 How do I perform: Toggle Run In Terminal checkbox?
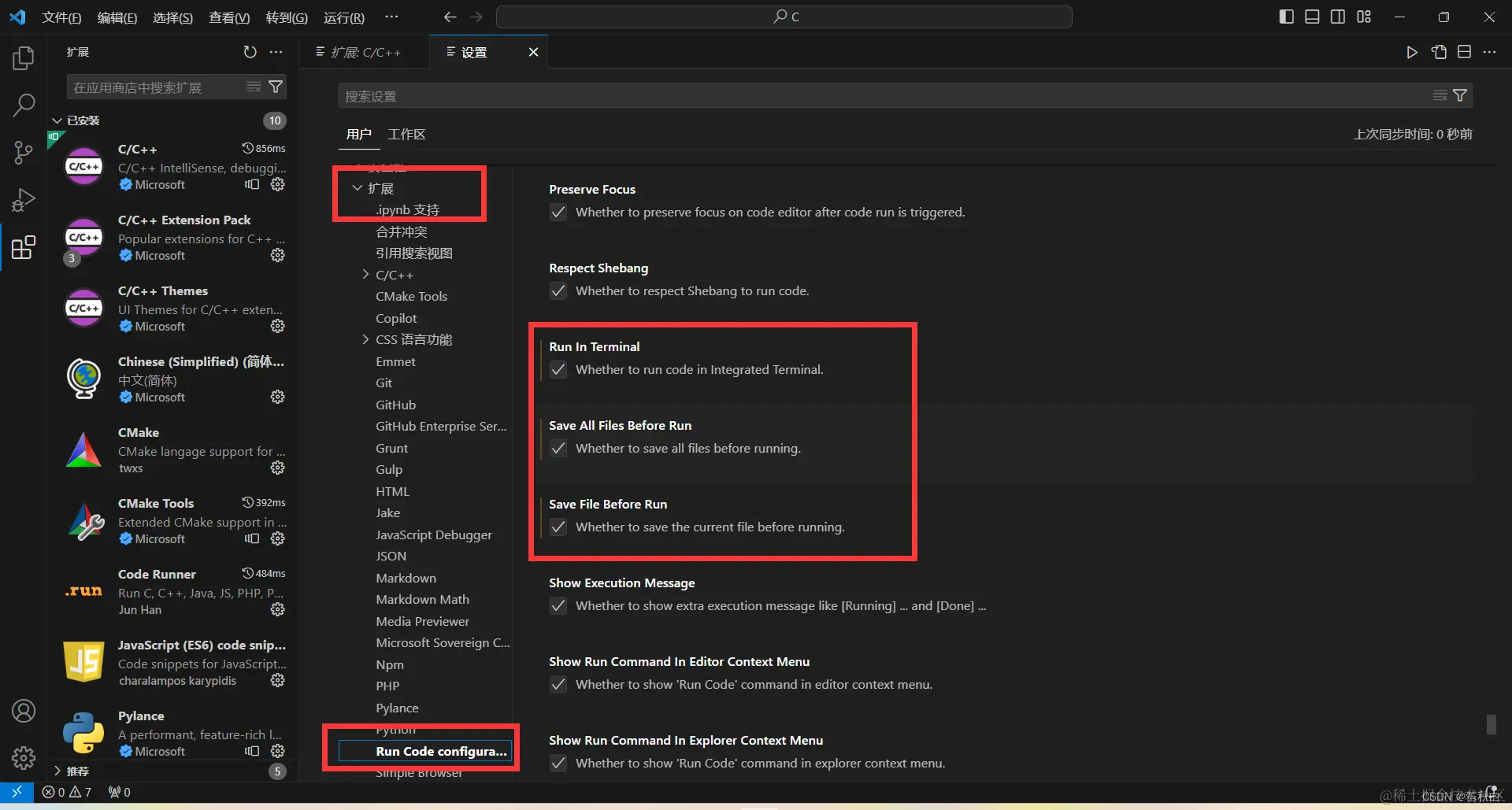click(558, 369)
